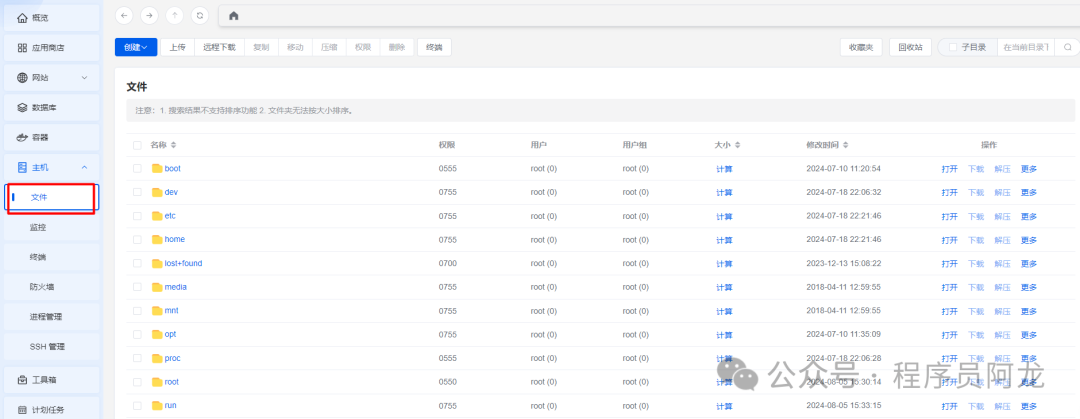Click 计算 size link for dev folder
1080x419 pixels.
tap(724, 192)
